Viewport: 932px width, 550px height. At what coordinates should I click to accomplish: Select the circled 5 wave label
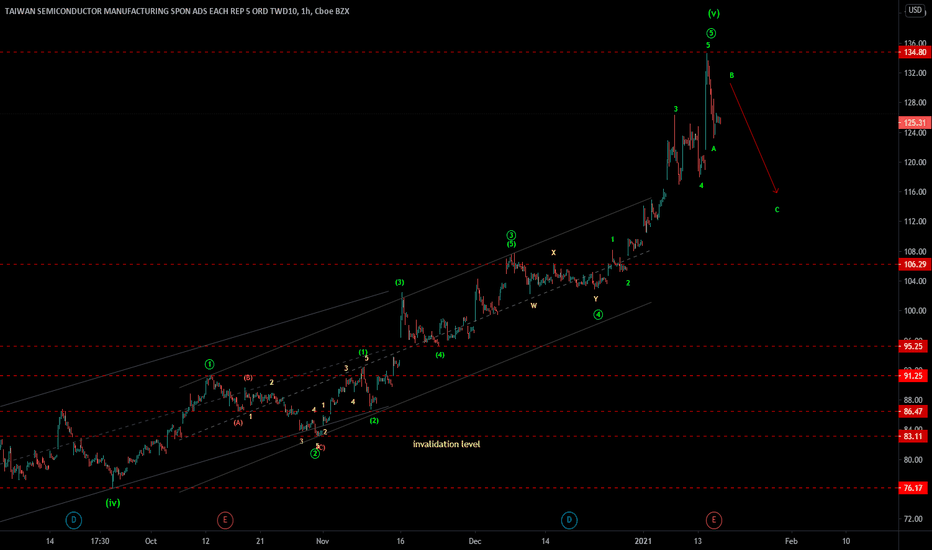pyautogui.click(x=711, y=33)
